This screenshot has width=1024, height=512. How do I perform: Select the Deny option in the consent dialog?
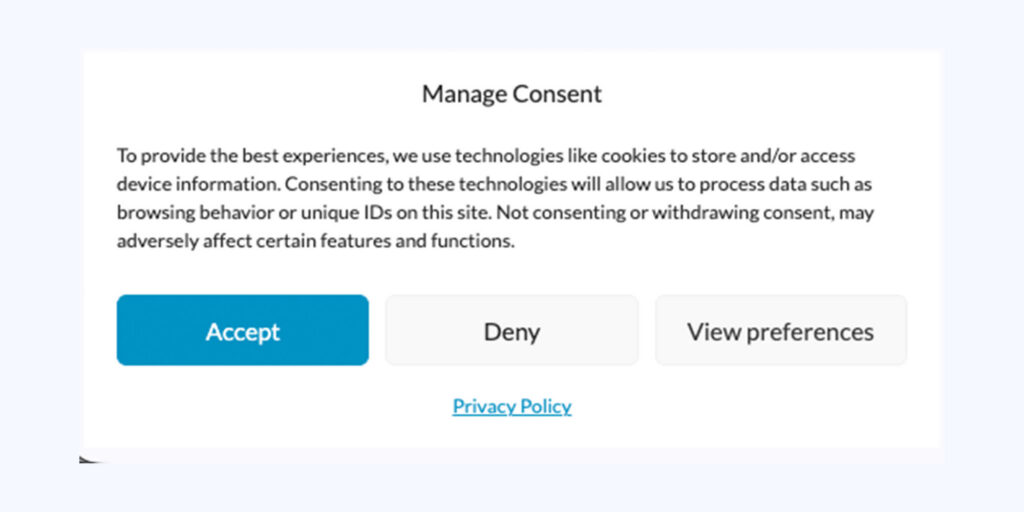tap(511, 330)
